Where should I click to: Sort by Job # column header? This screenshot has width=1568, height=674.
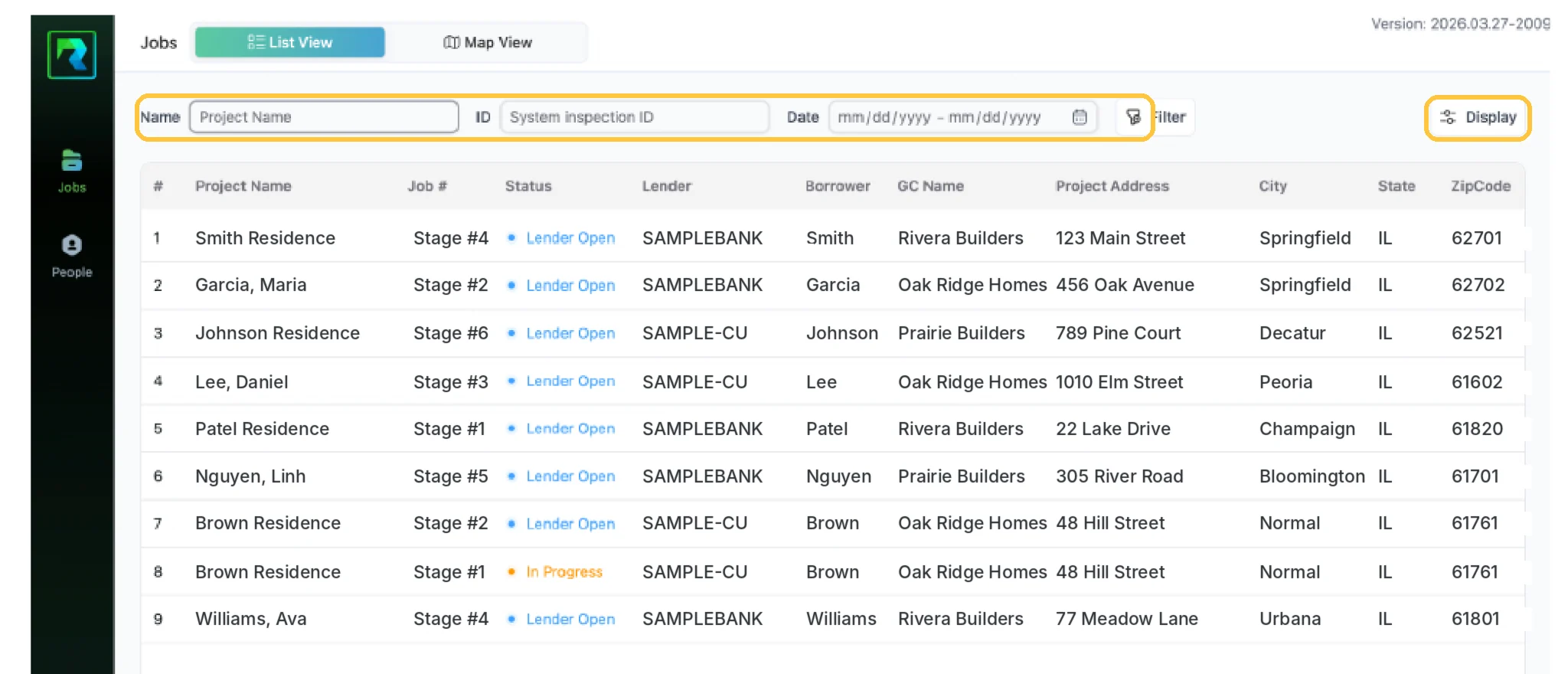click(427, 186)
